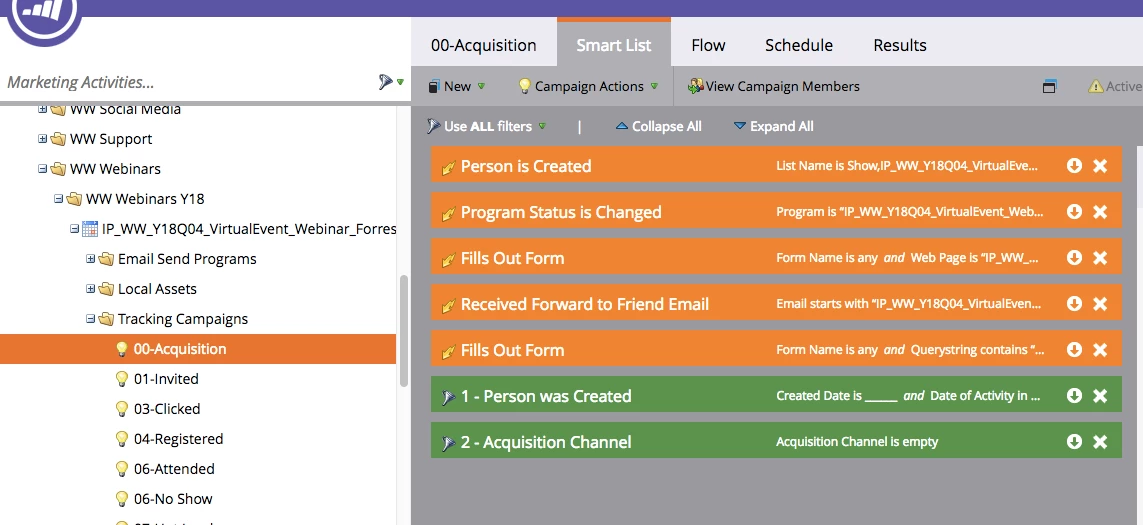The height and width of the screenshot is (525, 1143).
Task: Click the window layout icon near Active
Action: click(x=1049, y=87)
